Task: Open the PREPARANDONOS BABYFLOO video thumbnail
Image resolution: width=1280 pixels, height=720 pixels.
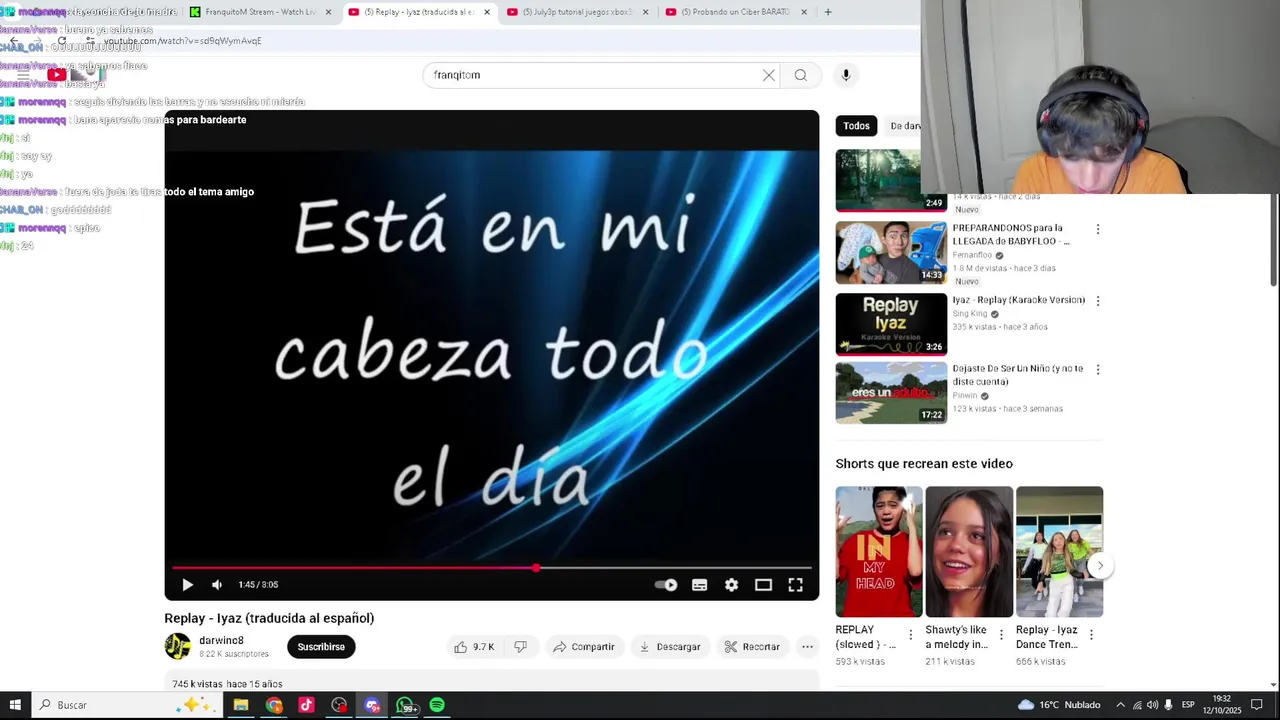Action: 891,252
